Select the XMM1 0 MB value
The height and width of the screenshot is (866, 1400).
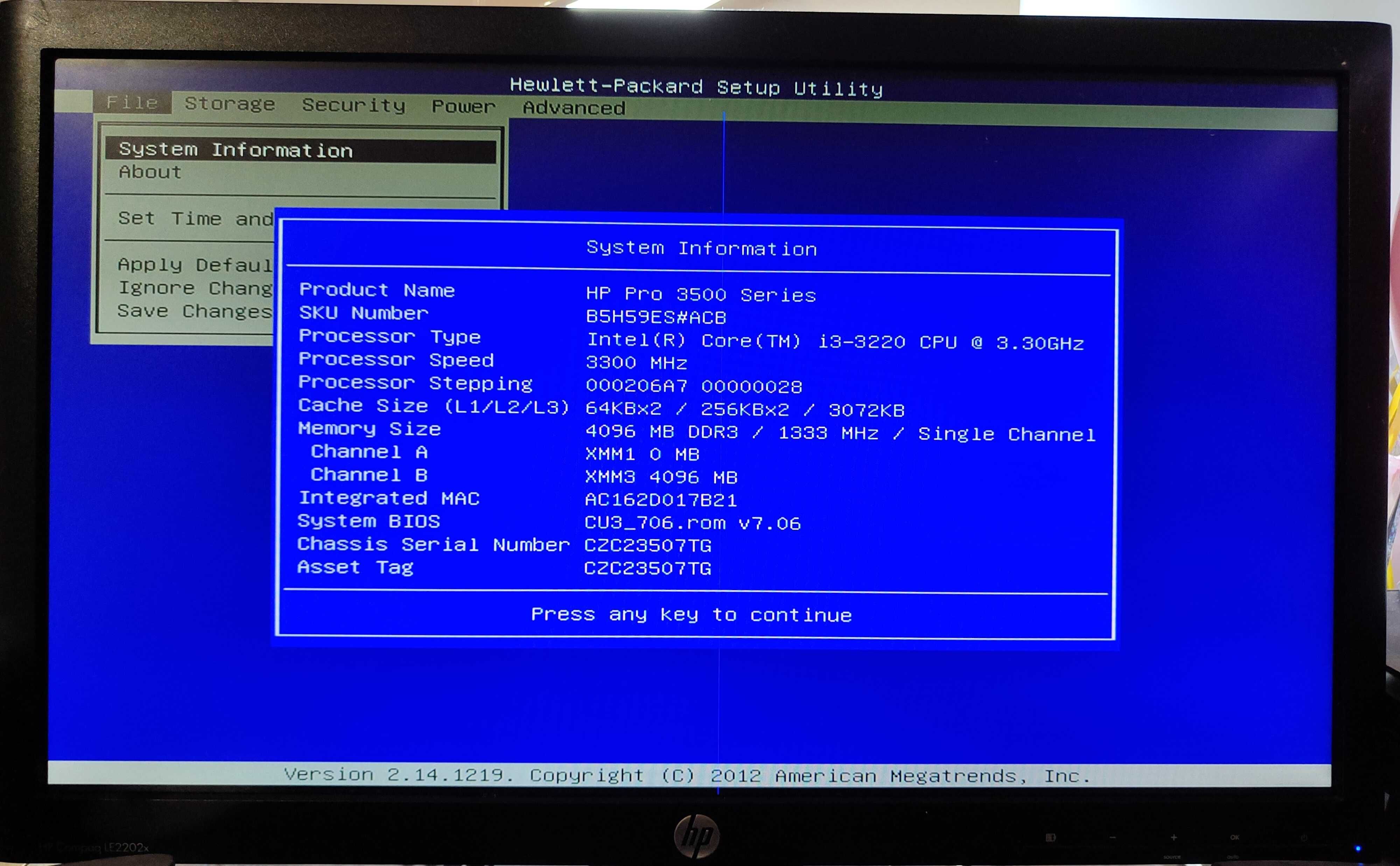tap(642, 454)
